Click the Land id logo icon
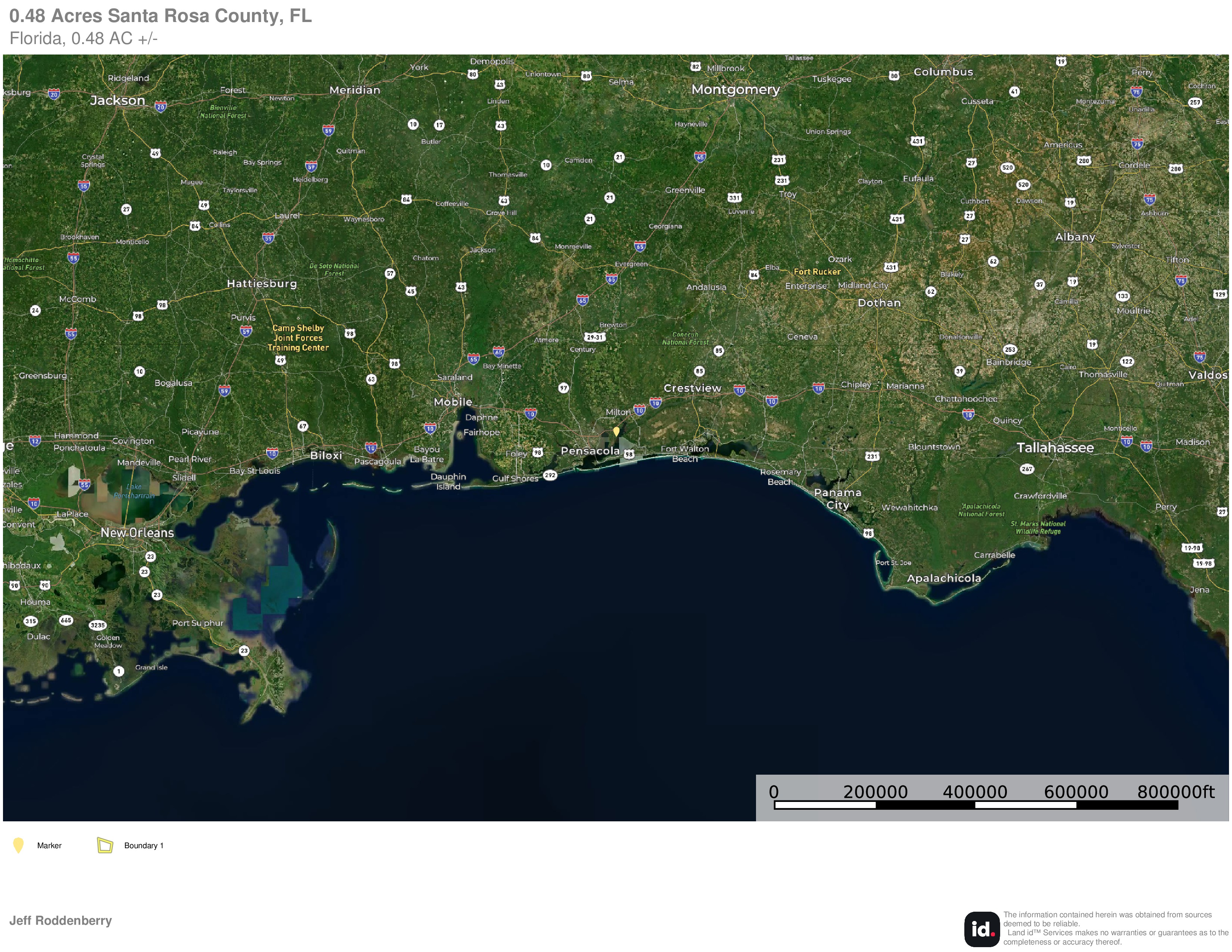1232x952 pixels. (981, 929)
